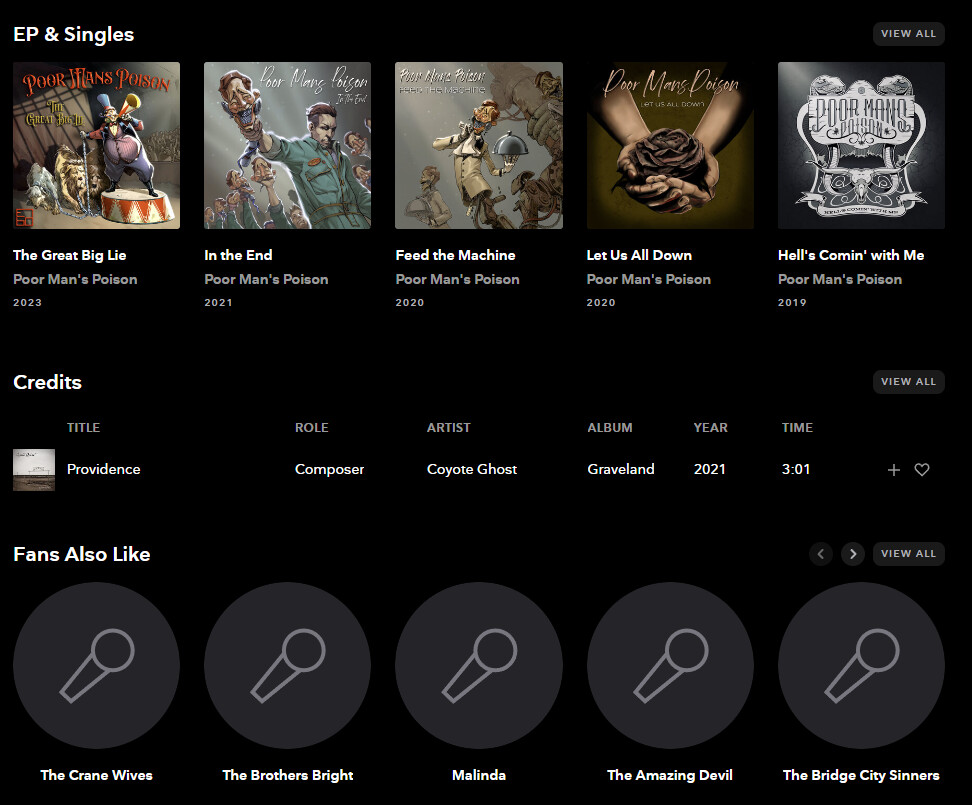Open The Great Big Lie cover art

pos(96,145)
